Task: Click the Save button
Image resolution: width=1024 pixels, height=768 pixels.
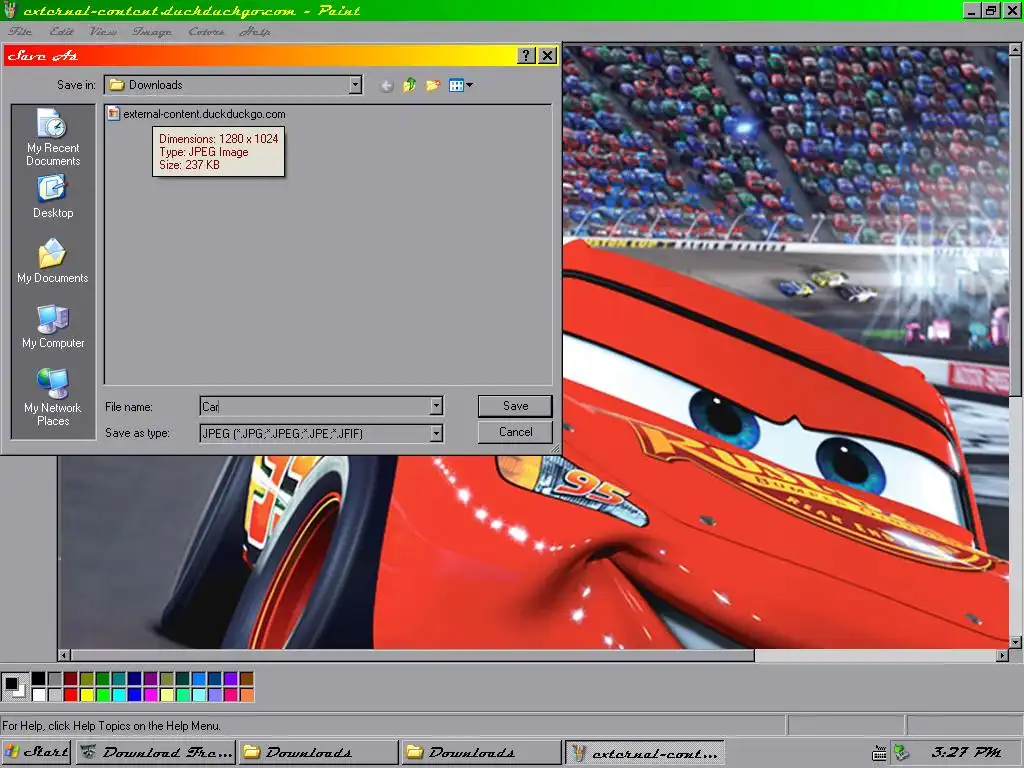Action: pyautogui.click(x=515, y=406)
